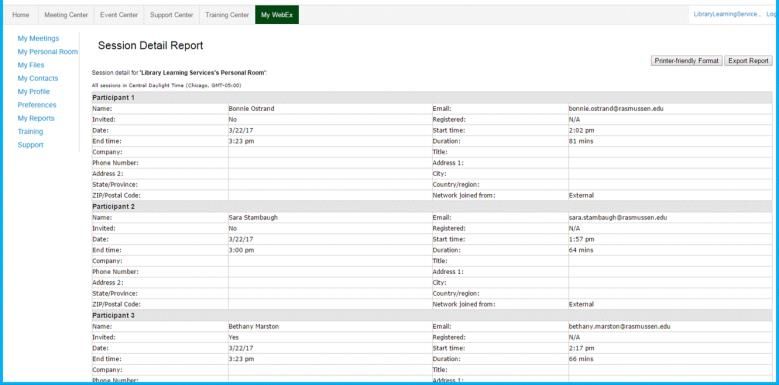Click Participant 1 External network value
The image size is (779, 385).
[581, 196]
